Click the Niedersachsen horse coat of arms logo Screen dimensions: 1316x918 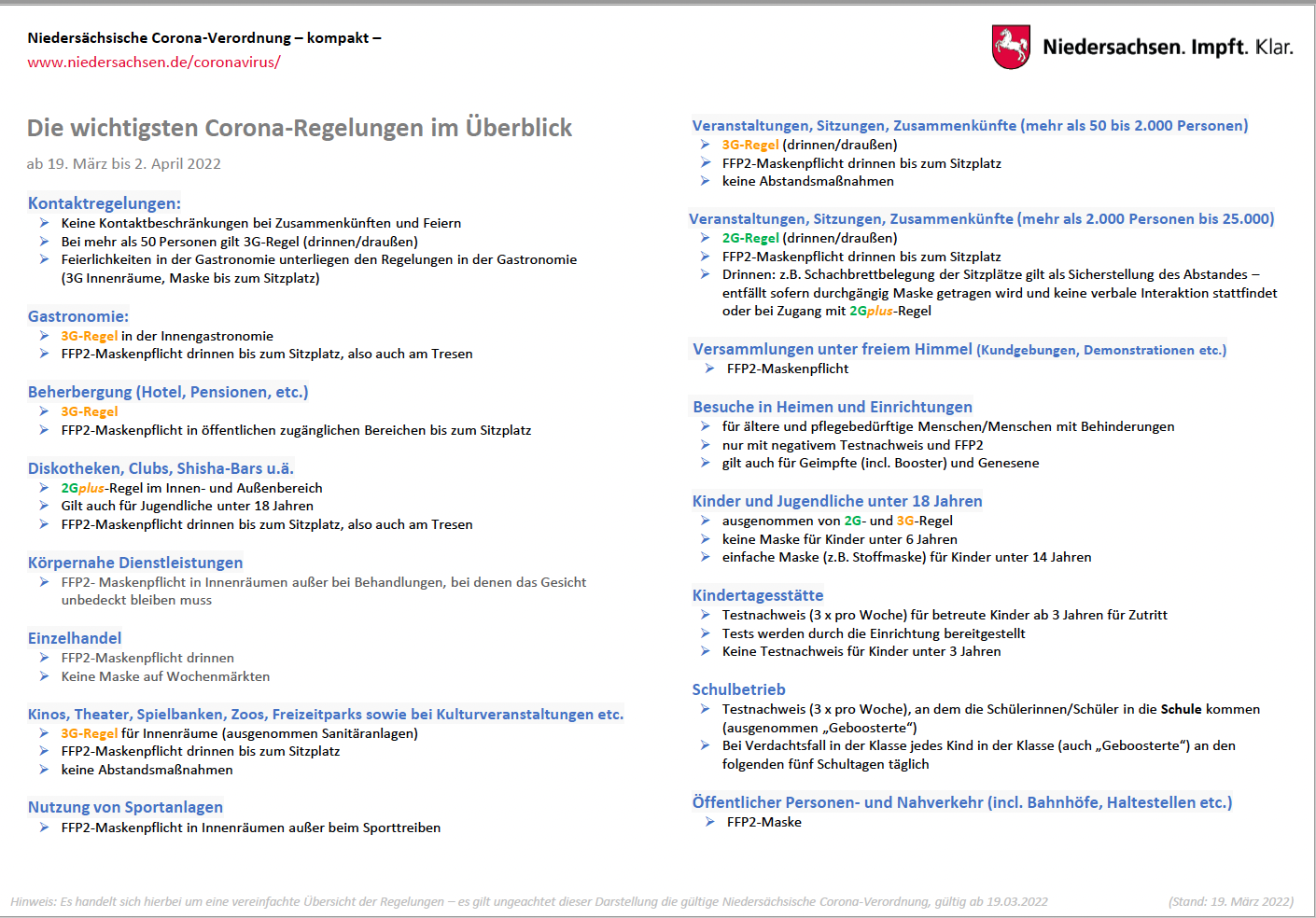point(1011,47)
